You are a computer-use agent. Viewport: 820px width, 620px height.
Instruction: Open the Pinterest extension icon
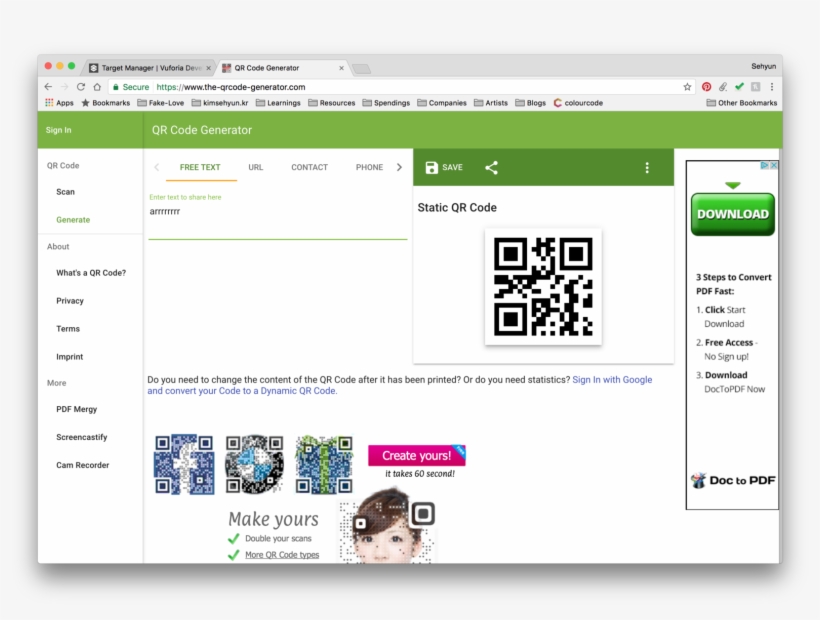pyautogui.click(x=707, y=87)
